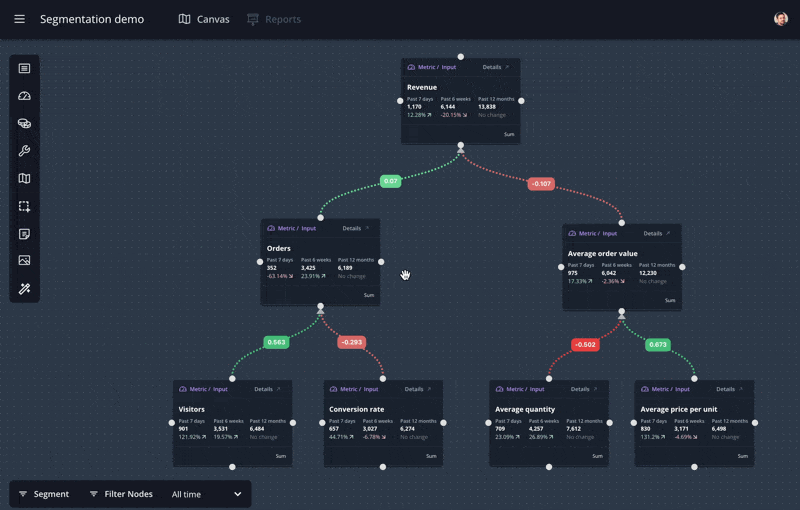Click the 0.563 correlation badge
The image size is (800, 510).
click(277, 342)
